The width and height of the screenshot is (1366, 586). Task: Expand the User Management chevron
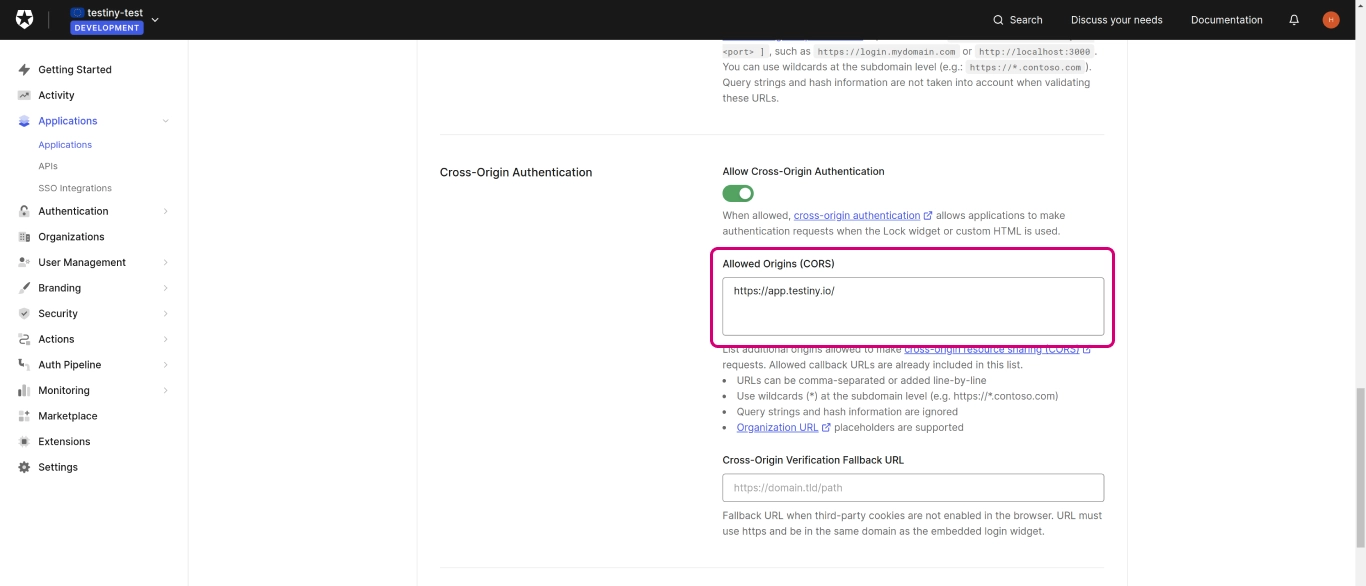[x=165, y=263]
